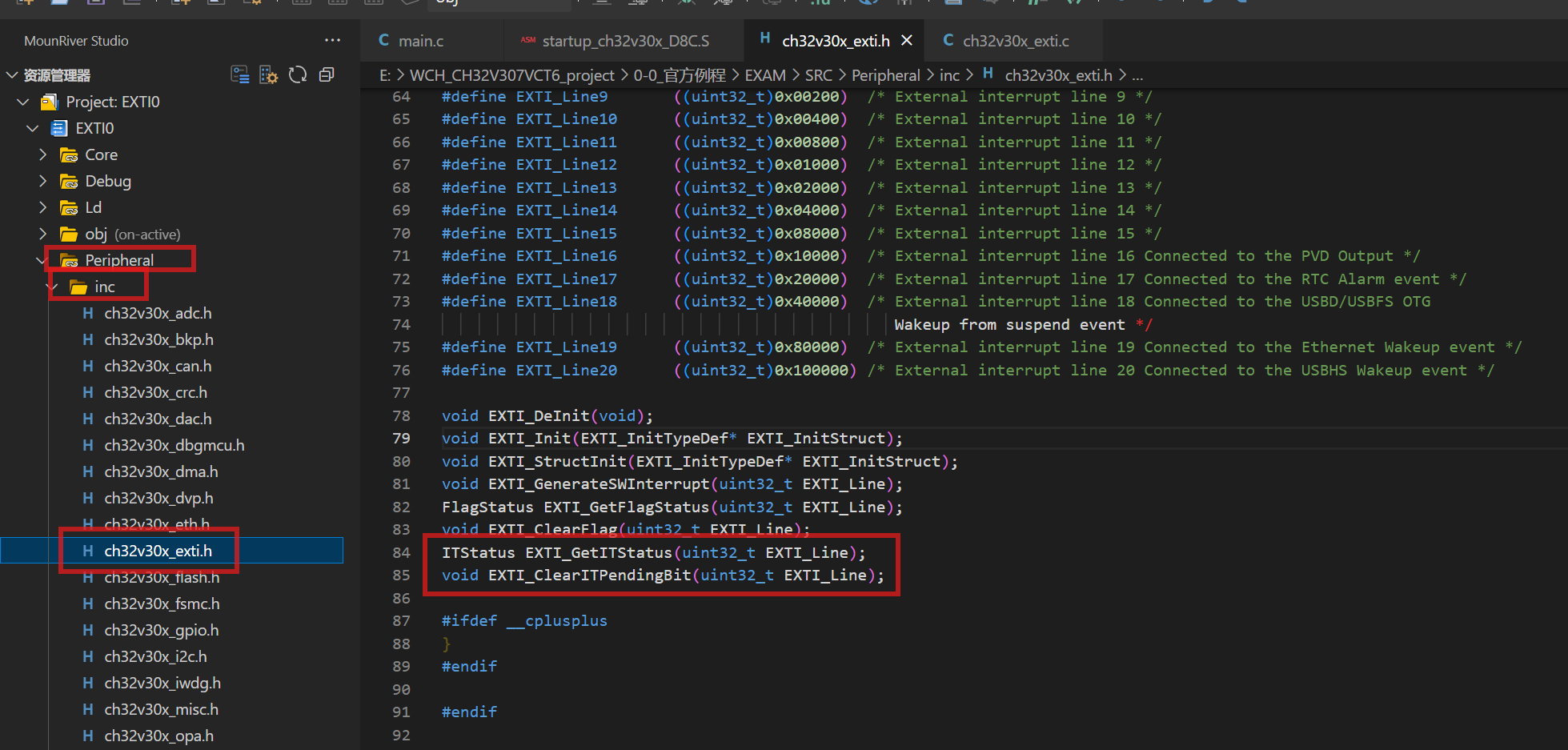Switch to the main.c tab

432,40
